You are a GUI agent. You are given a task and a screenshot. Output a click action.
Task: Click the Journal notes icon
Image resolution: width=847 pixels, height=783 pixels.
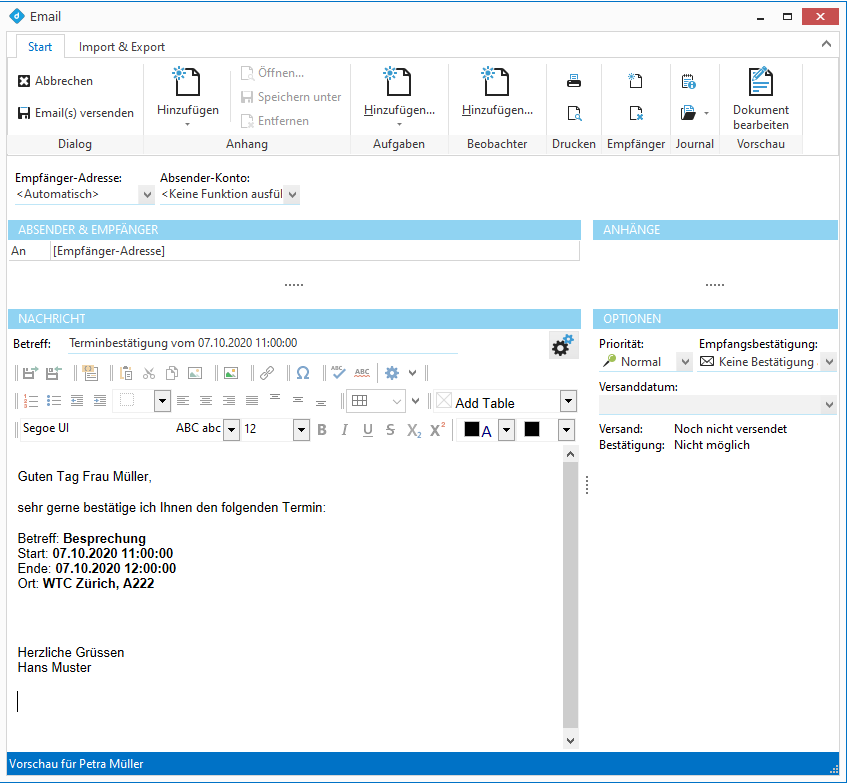click(688, 81)
